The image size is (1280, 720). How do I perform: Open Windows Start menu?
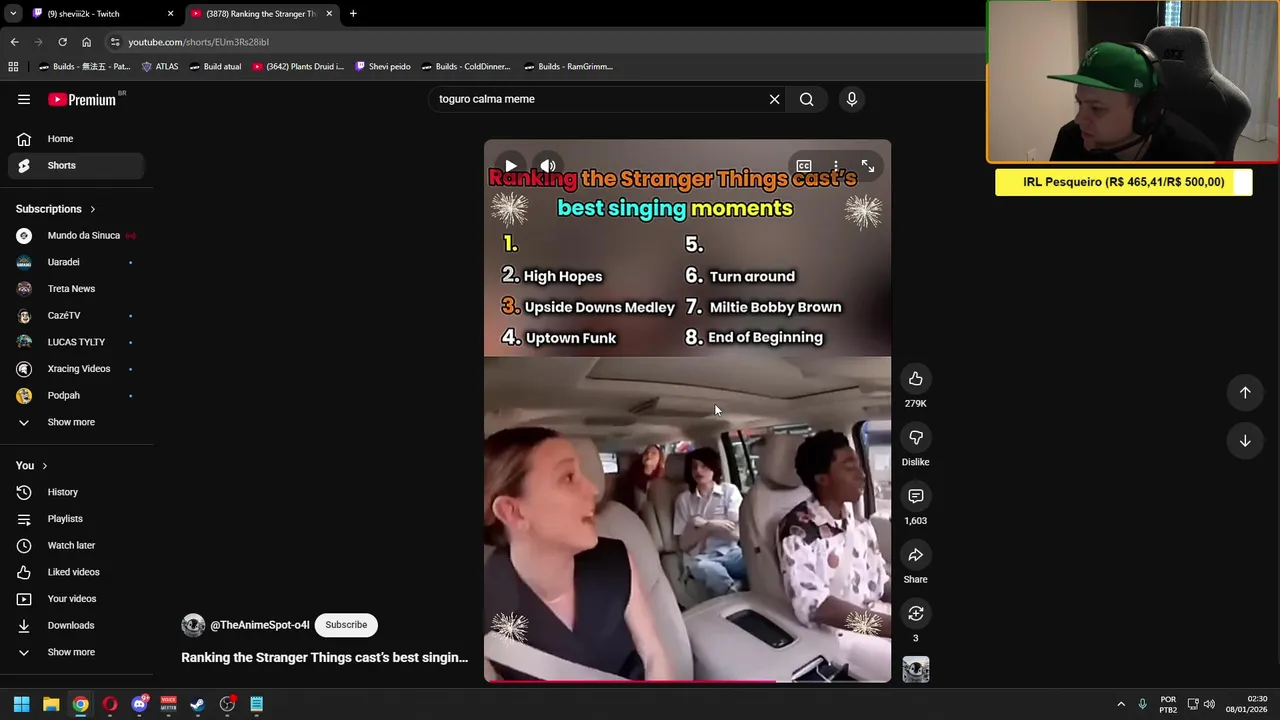(x=21, y=704)
